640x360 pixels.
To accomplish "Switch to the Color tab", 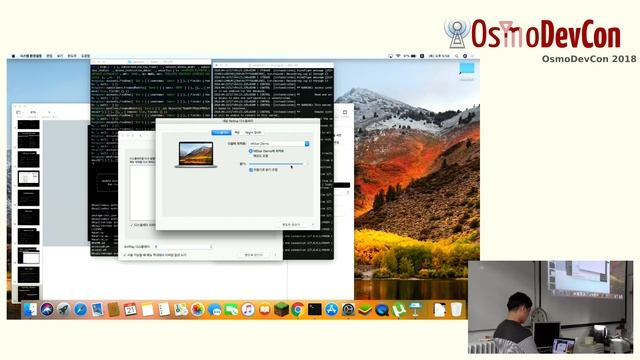I will tap(237, 133).
